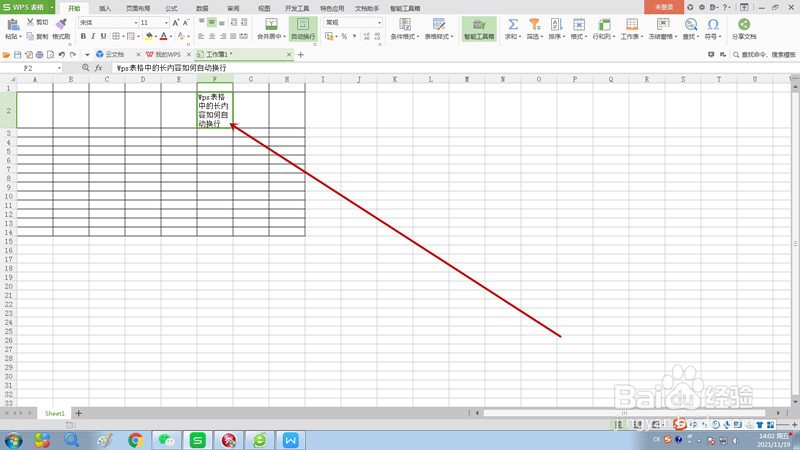Viewport: 800px width, 450px height.
Task: Click the Symbol (符号) omega icon
Action: coord(713,24)
